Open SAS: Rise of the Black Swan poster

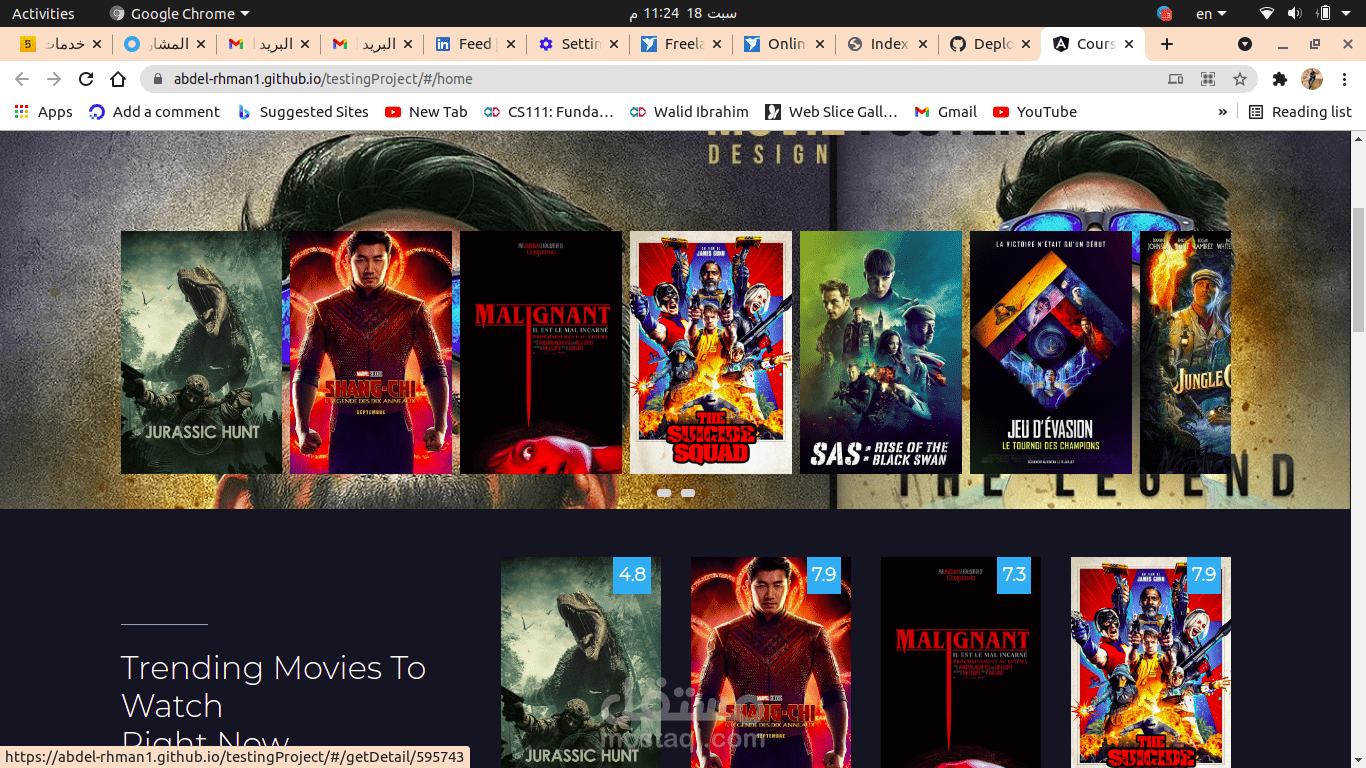point(881,352)
